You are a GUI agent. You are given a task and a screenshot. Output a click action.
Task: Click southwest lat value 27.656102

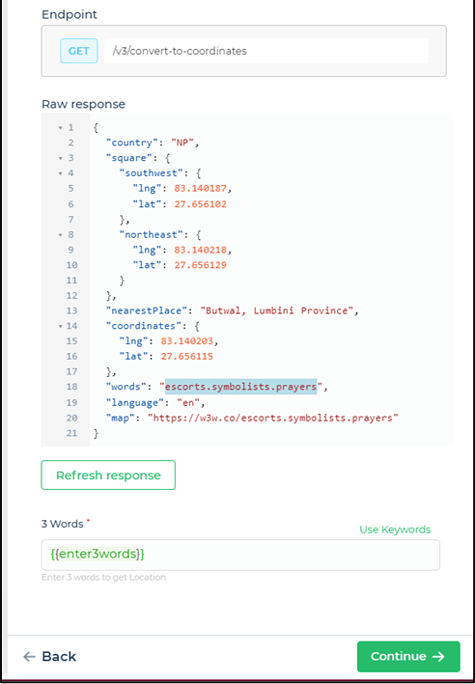(200, 204)
